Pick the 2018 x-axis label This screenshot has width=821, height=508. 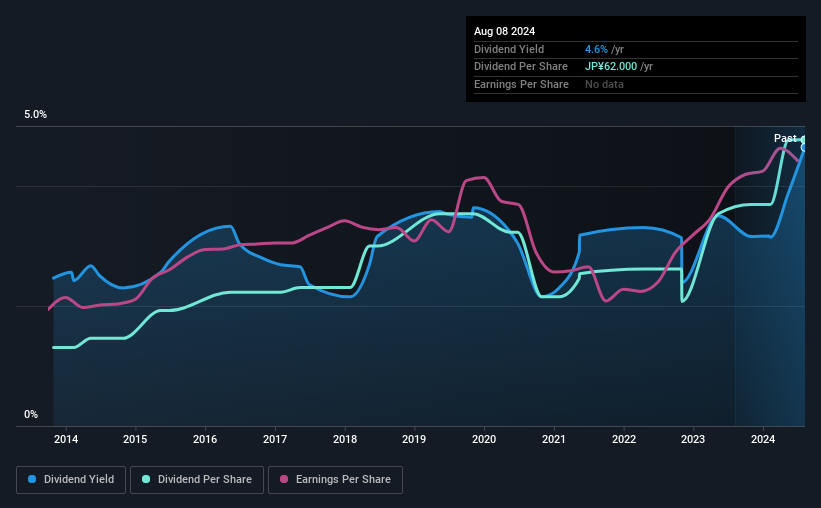pyautogui.click(x=345, y=438)
